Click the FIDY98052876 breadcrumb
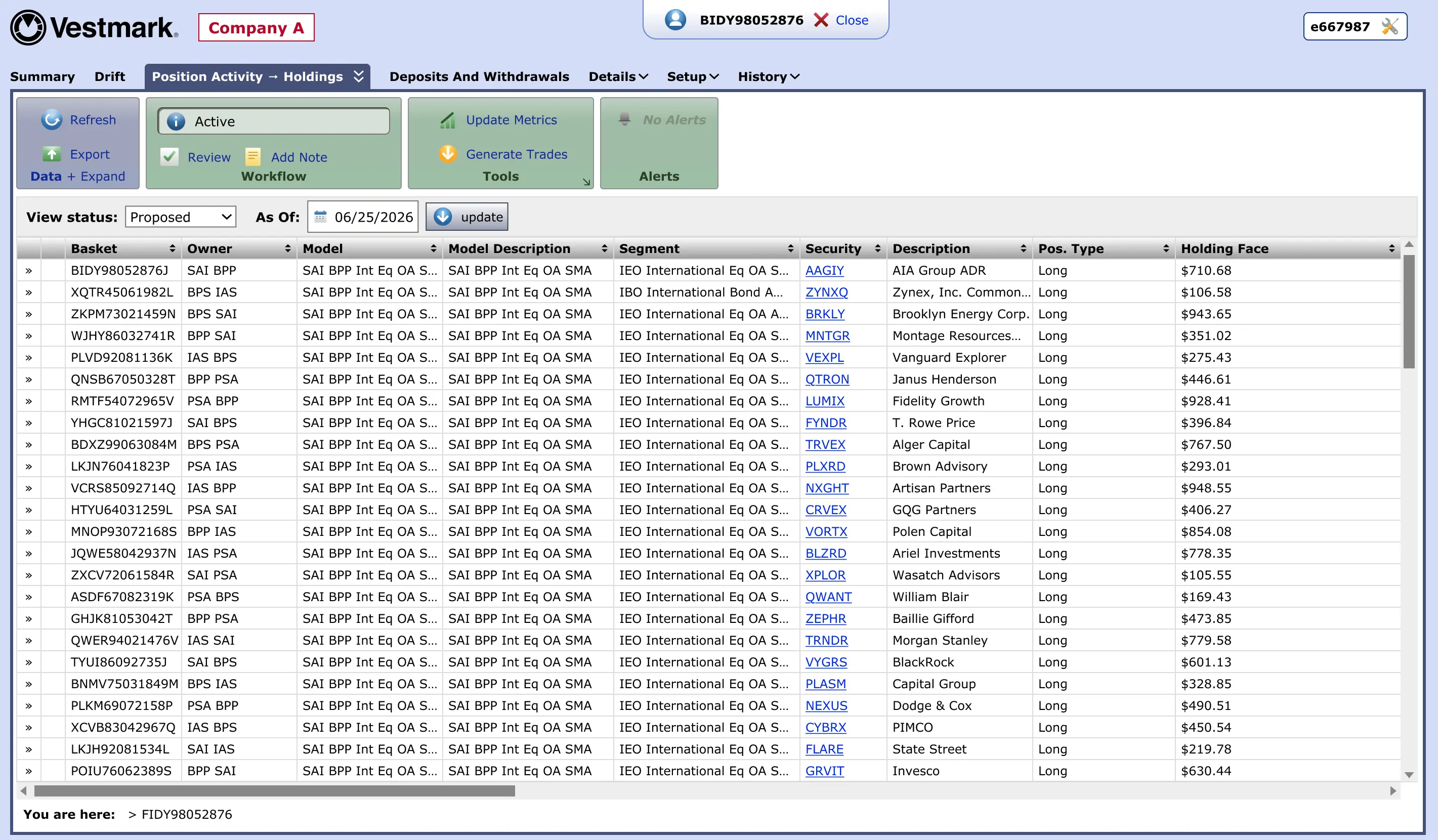This screenshot has width=1438, height=840. click(x=187, y=814)
